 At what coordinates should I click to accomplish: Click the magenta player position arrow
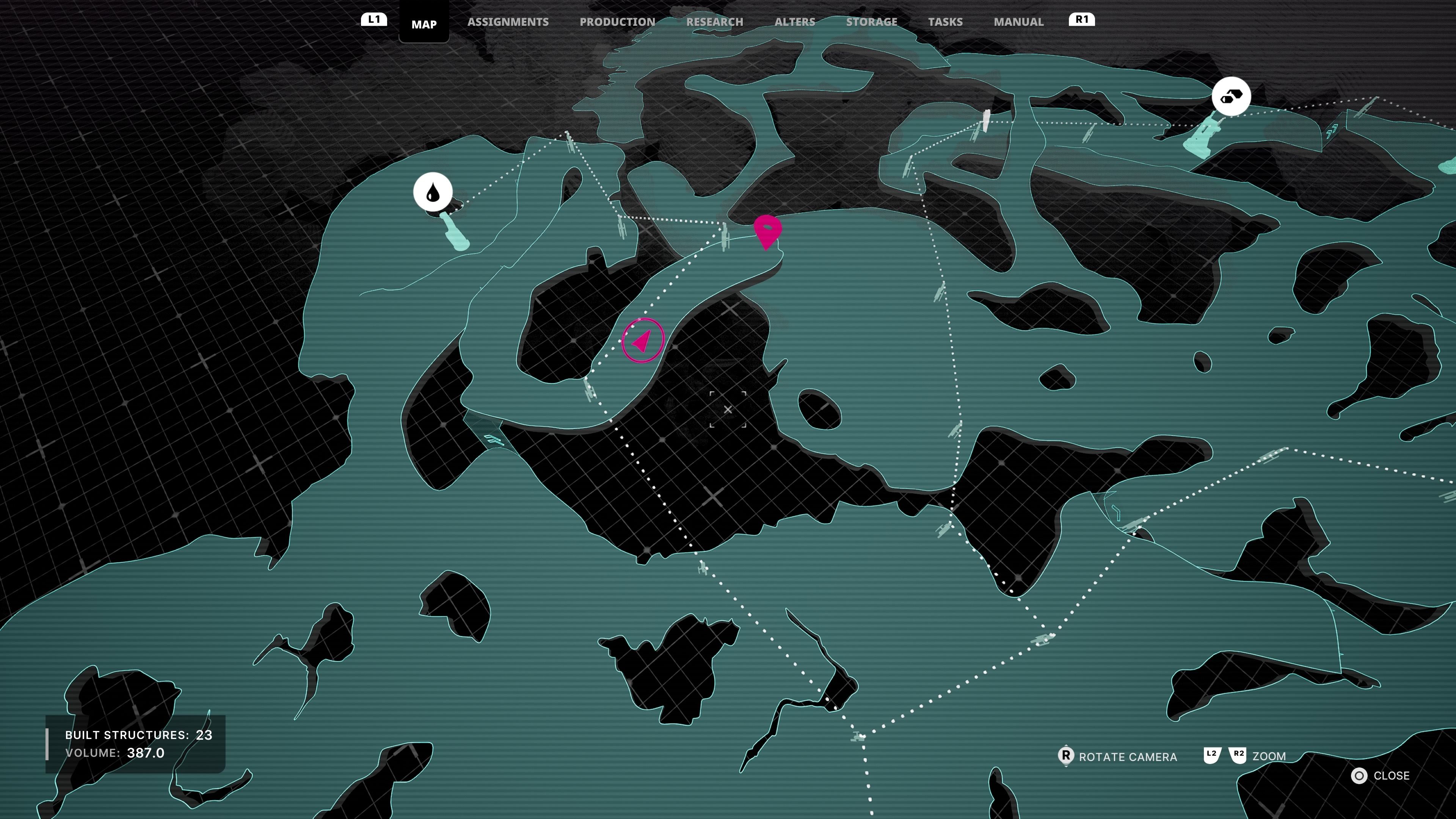click(x=643, y=340)
